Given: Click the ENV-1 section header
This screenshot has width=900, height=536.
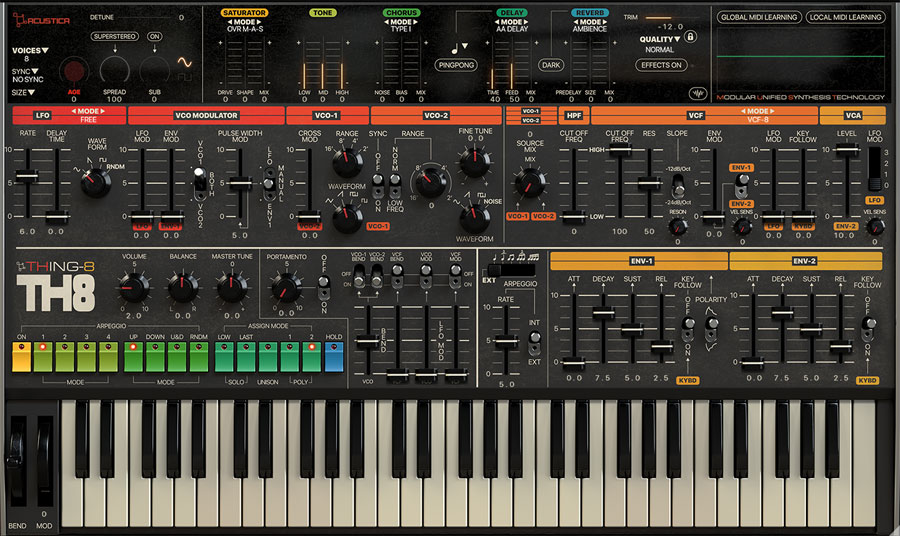Looking at the screenshot, I should [x=641, y=261].
